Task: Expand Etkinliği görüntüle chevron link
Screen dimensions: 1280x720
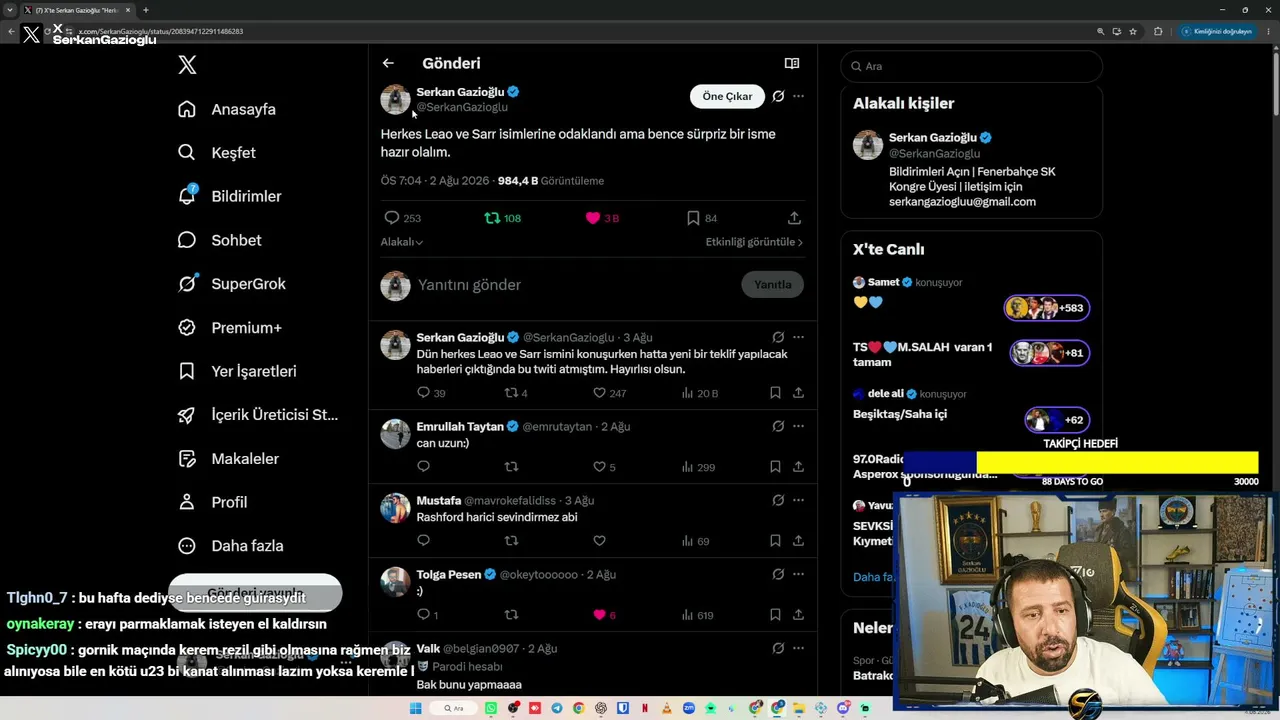Action: 754,242
